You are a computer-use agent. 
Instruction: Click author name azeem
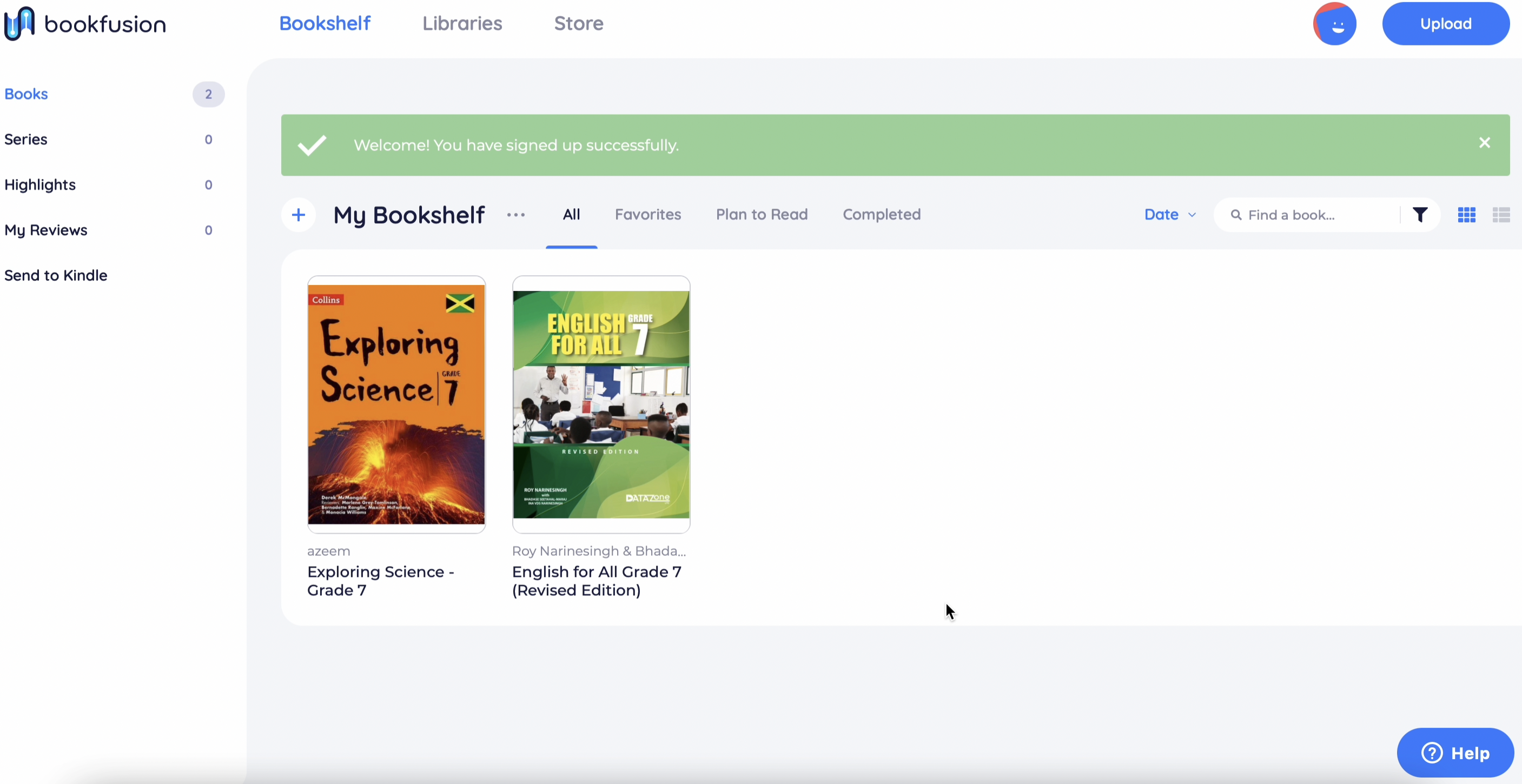pyautogui.click(x=328, y=551)
